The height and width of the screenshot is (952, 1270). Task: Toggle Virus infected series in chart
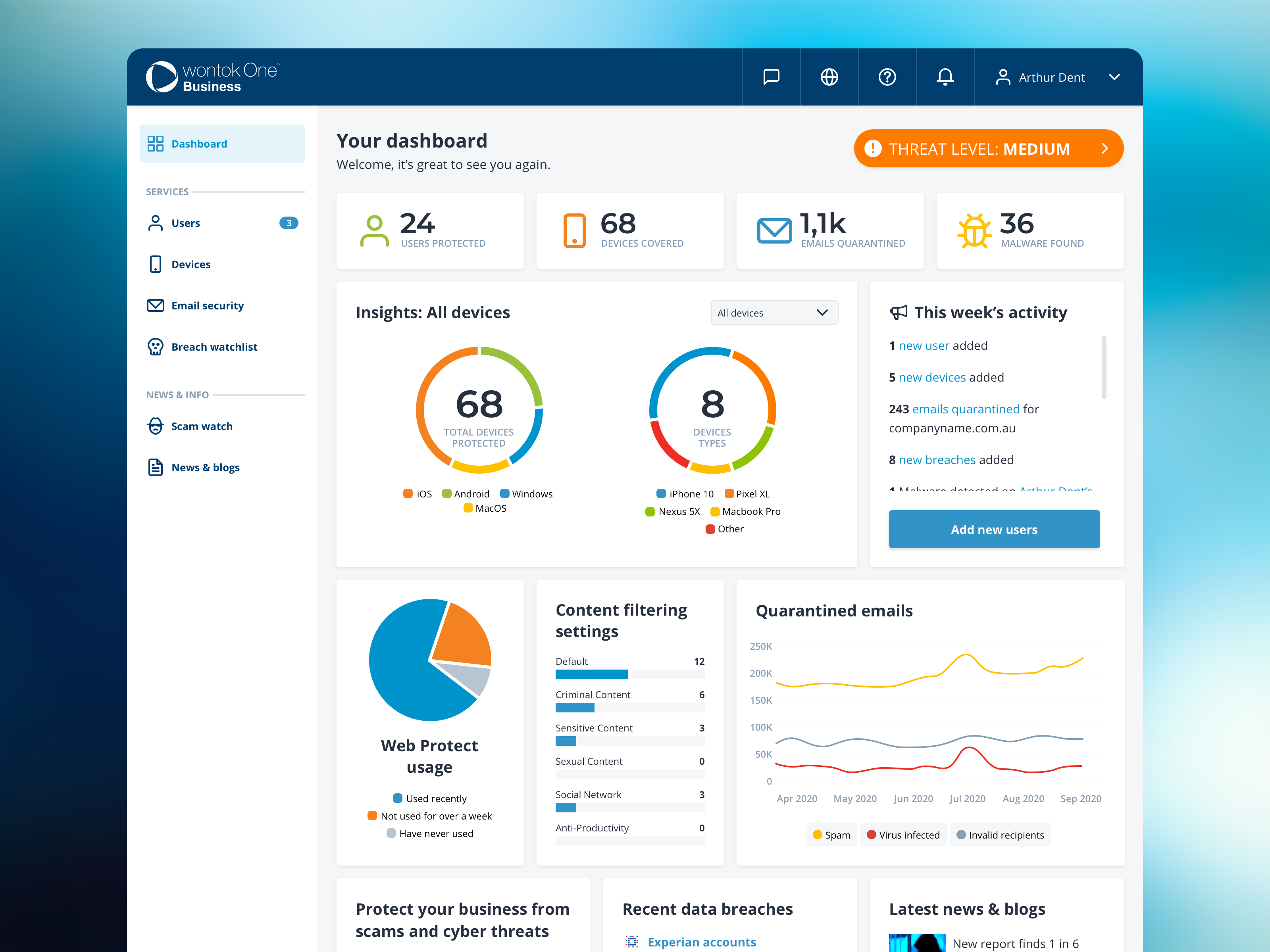point(903,835)
